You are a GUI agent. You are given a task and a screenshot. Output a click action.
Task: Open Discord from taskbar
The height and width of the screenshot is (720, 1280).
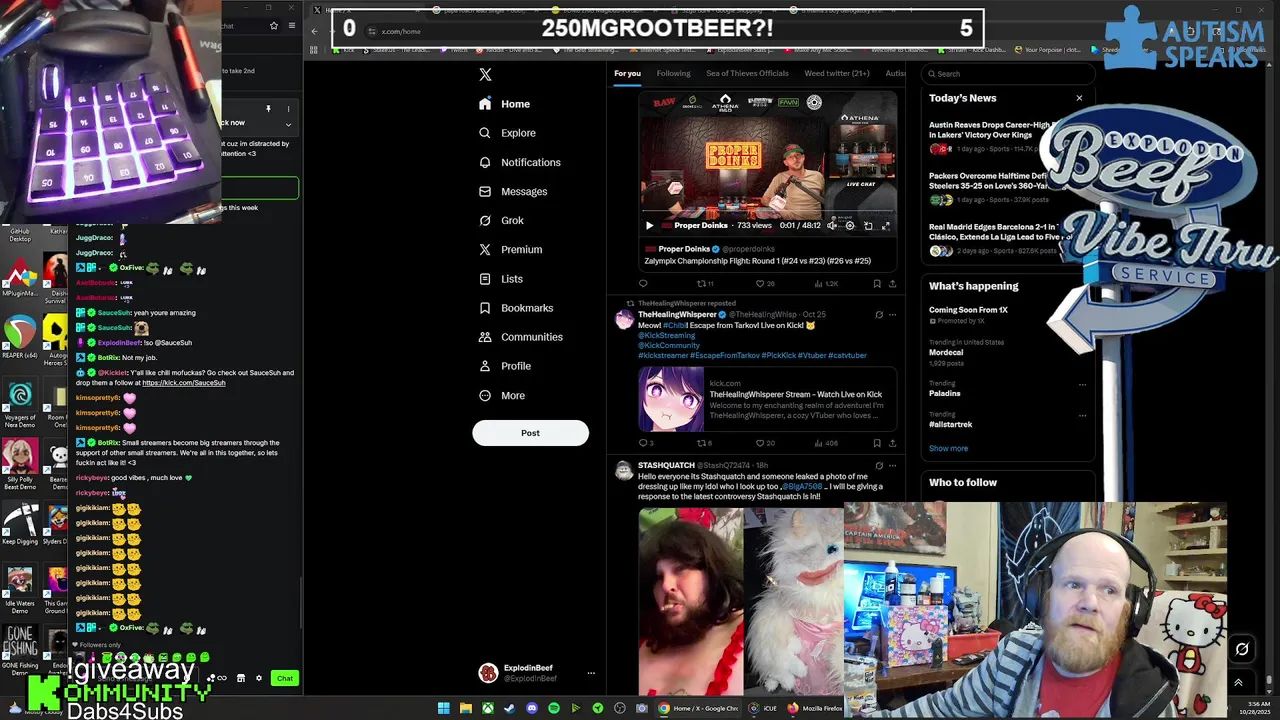pyautogui.click(x=531, y=708)
